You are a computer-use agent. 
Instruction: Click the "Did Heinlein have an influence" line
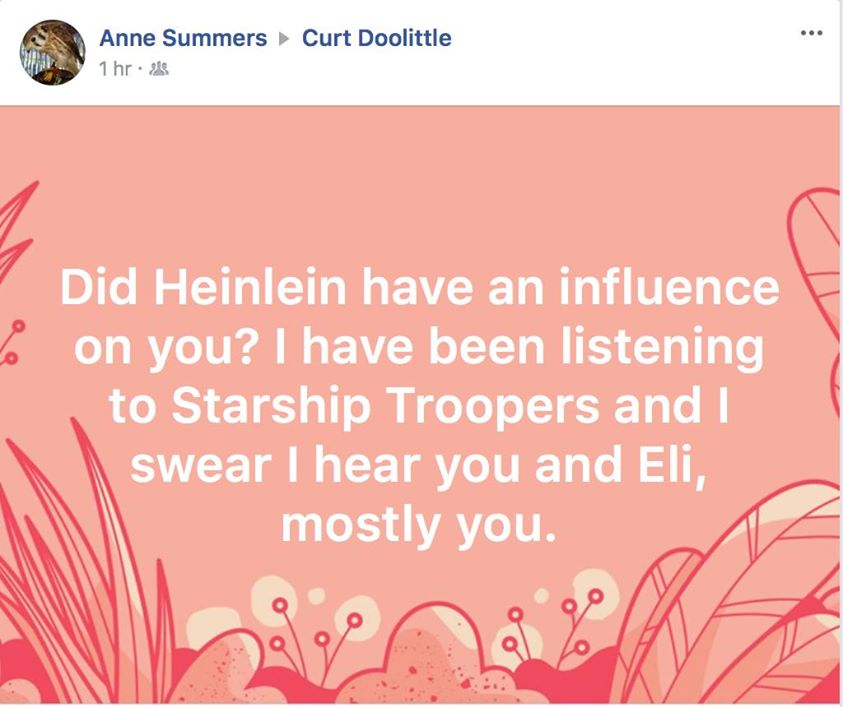pyautogui.click(x=419, y=288)
